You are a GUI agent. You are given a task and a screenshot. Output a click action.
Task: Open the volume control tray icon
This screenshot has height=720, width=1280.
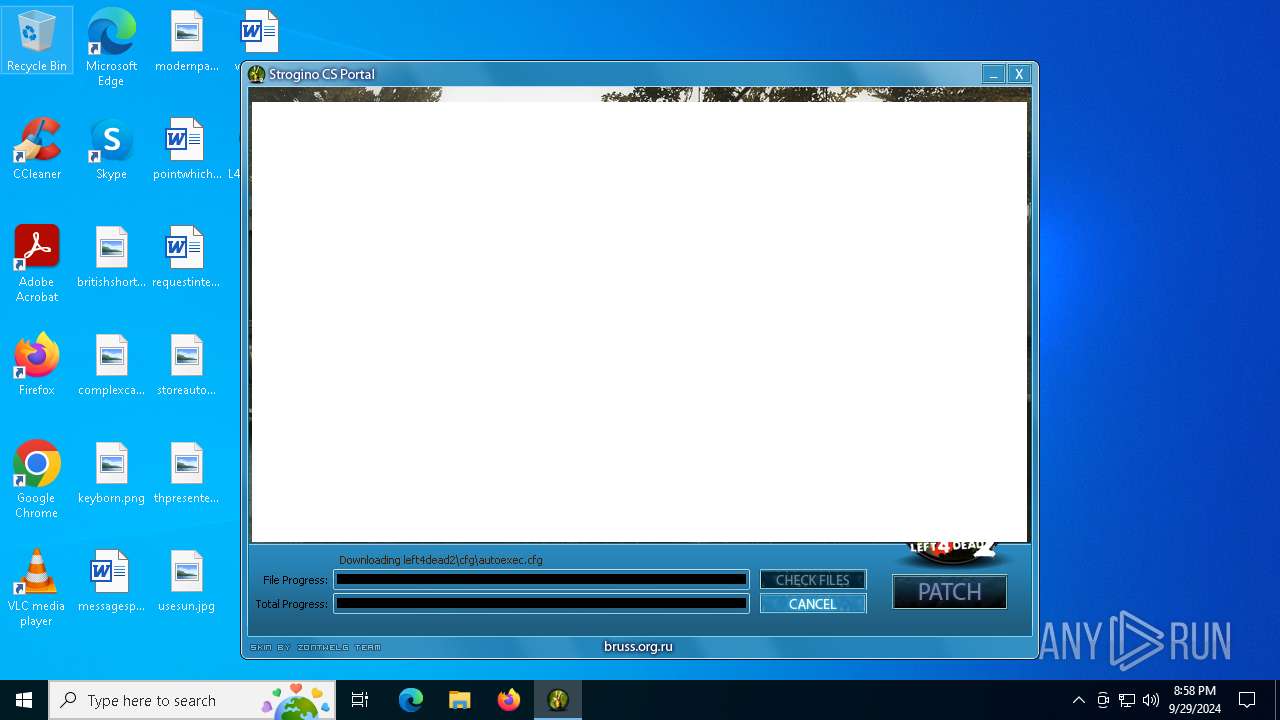coord(1151,700)
